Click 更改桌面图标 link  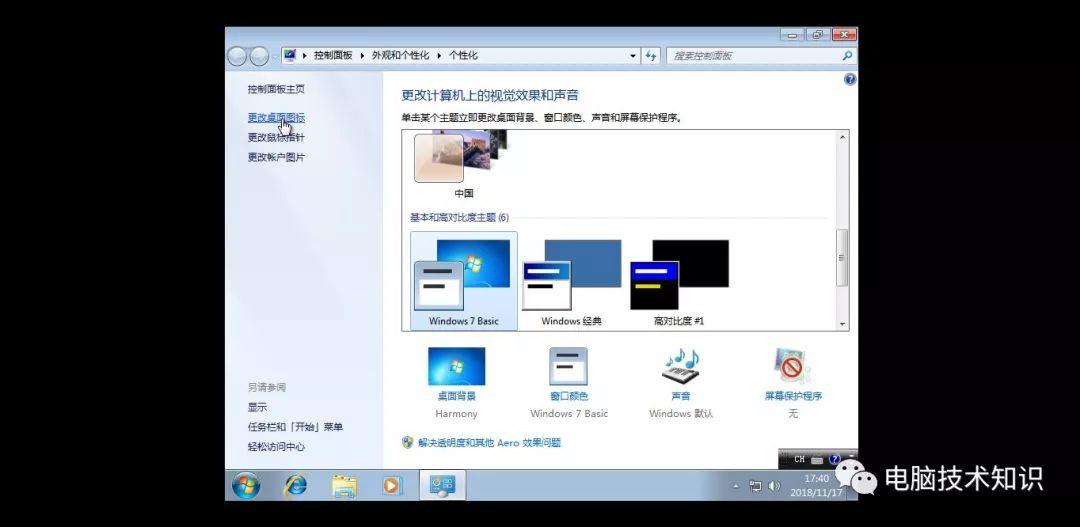[276, 118]
